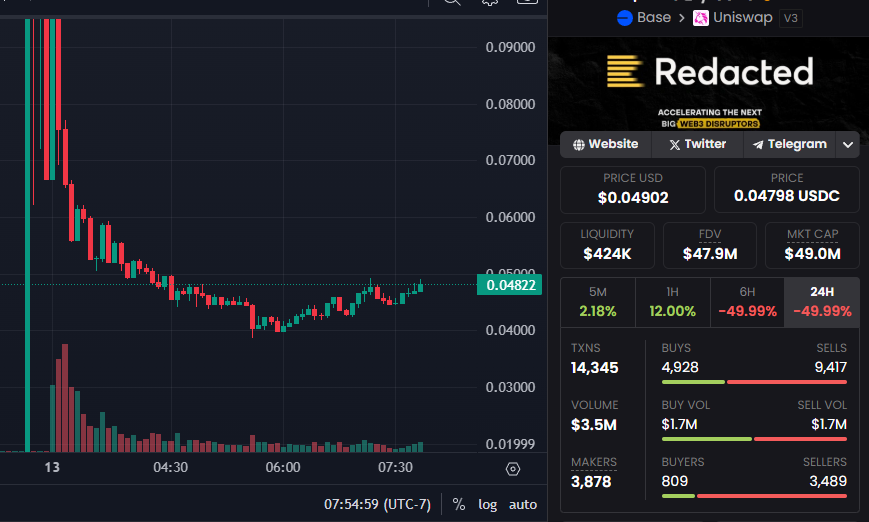Click the Uniswap DEX link
This screenshot has width=869, height=522.
point(733,18)
